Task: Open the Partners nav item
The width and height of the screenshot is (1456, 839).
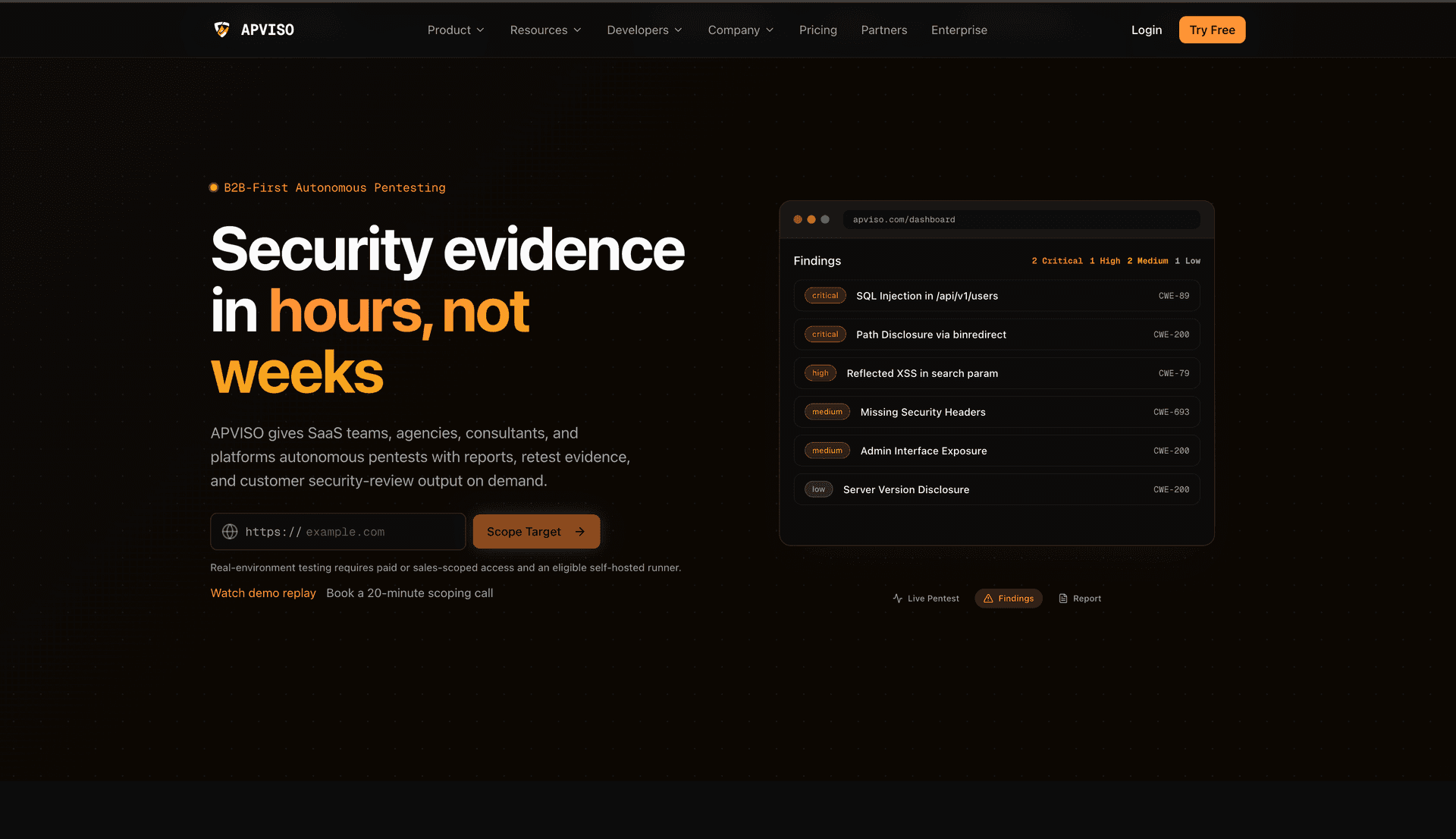Action: (x=884, y=30)
